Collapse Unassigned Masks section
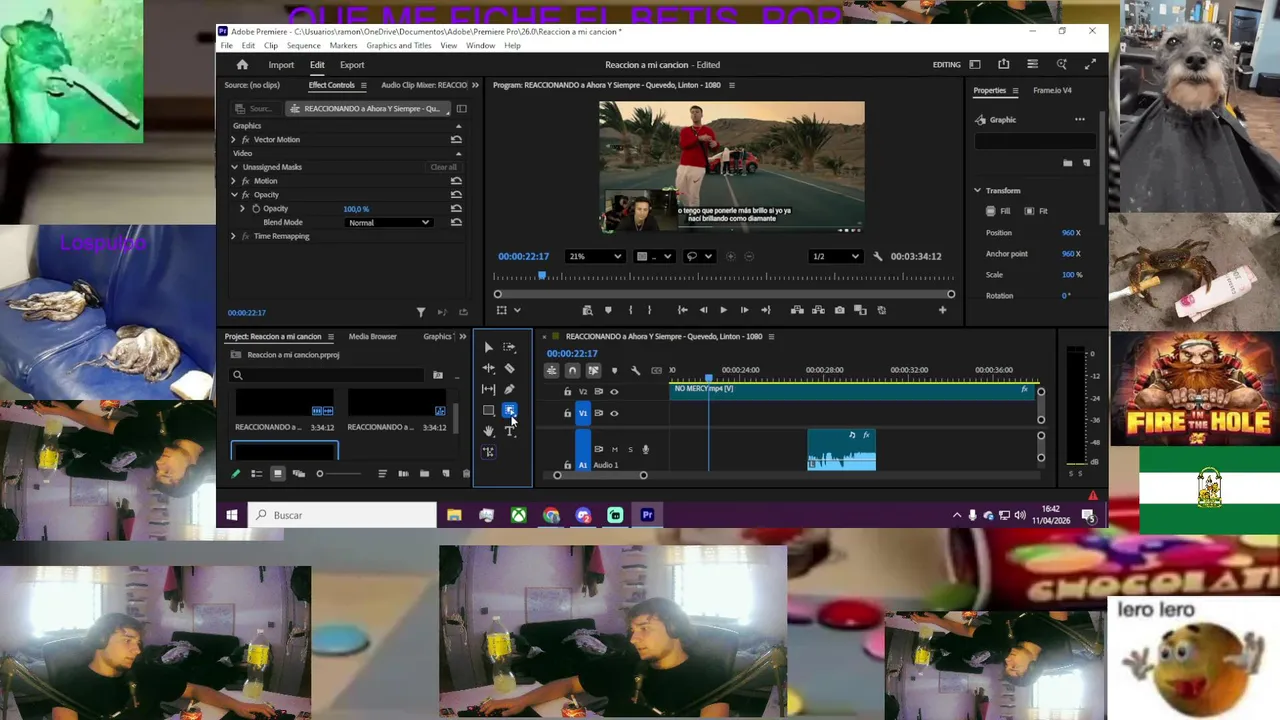Image resolution: width=1280 pixels, height=720 pixels. 234,167
